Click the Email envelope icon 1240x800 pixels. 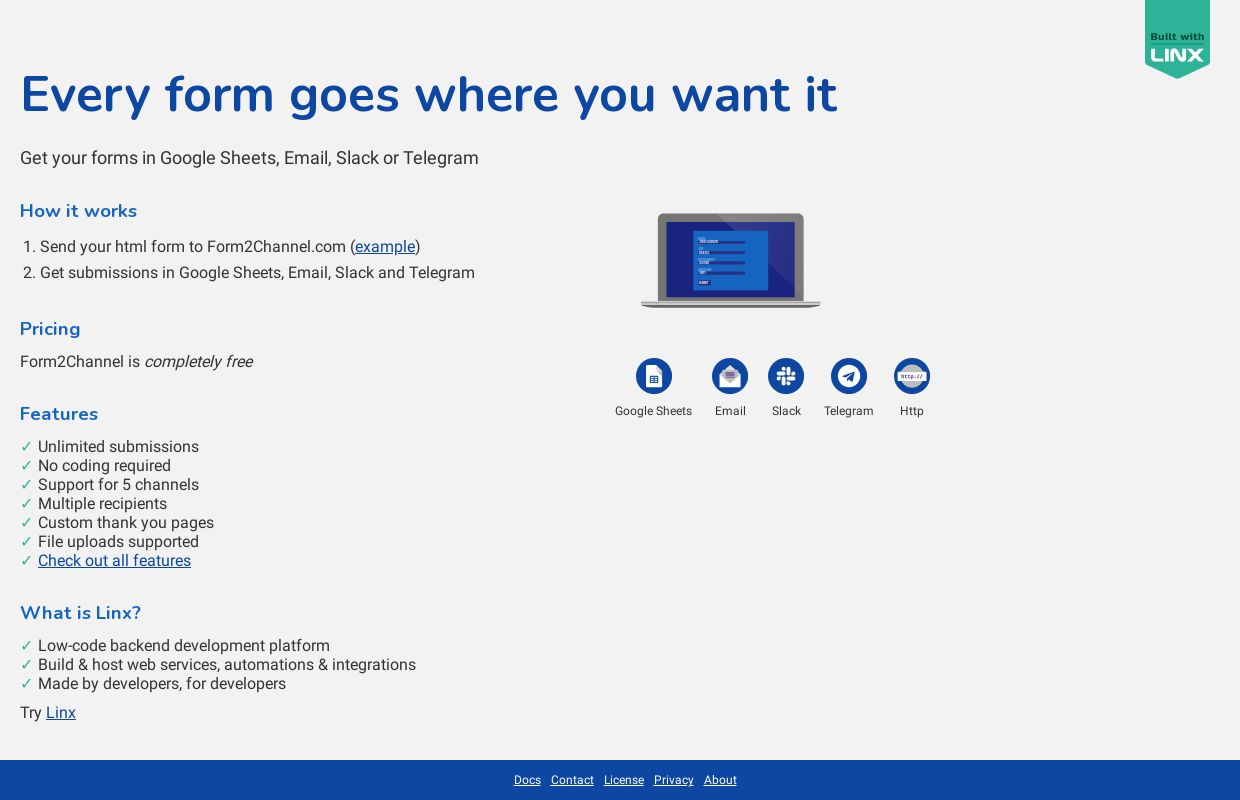coord(730,376)
